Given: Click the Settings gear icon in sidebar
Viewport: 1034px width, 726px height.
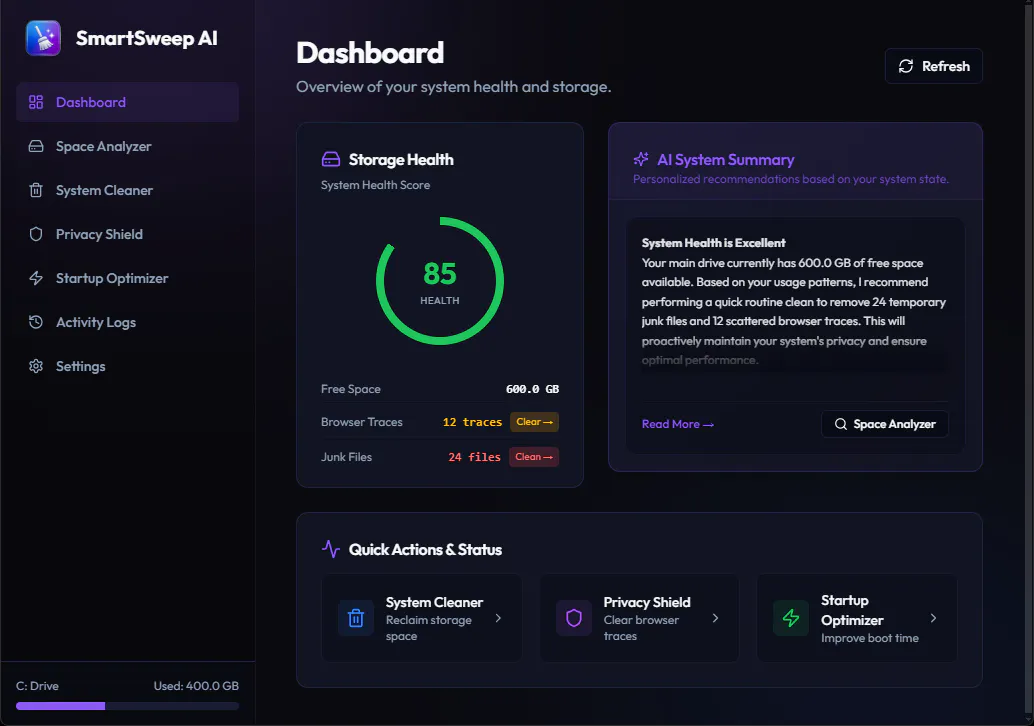Looking at the screenshot, I should tap(36, 366).
